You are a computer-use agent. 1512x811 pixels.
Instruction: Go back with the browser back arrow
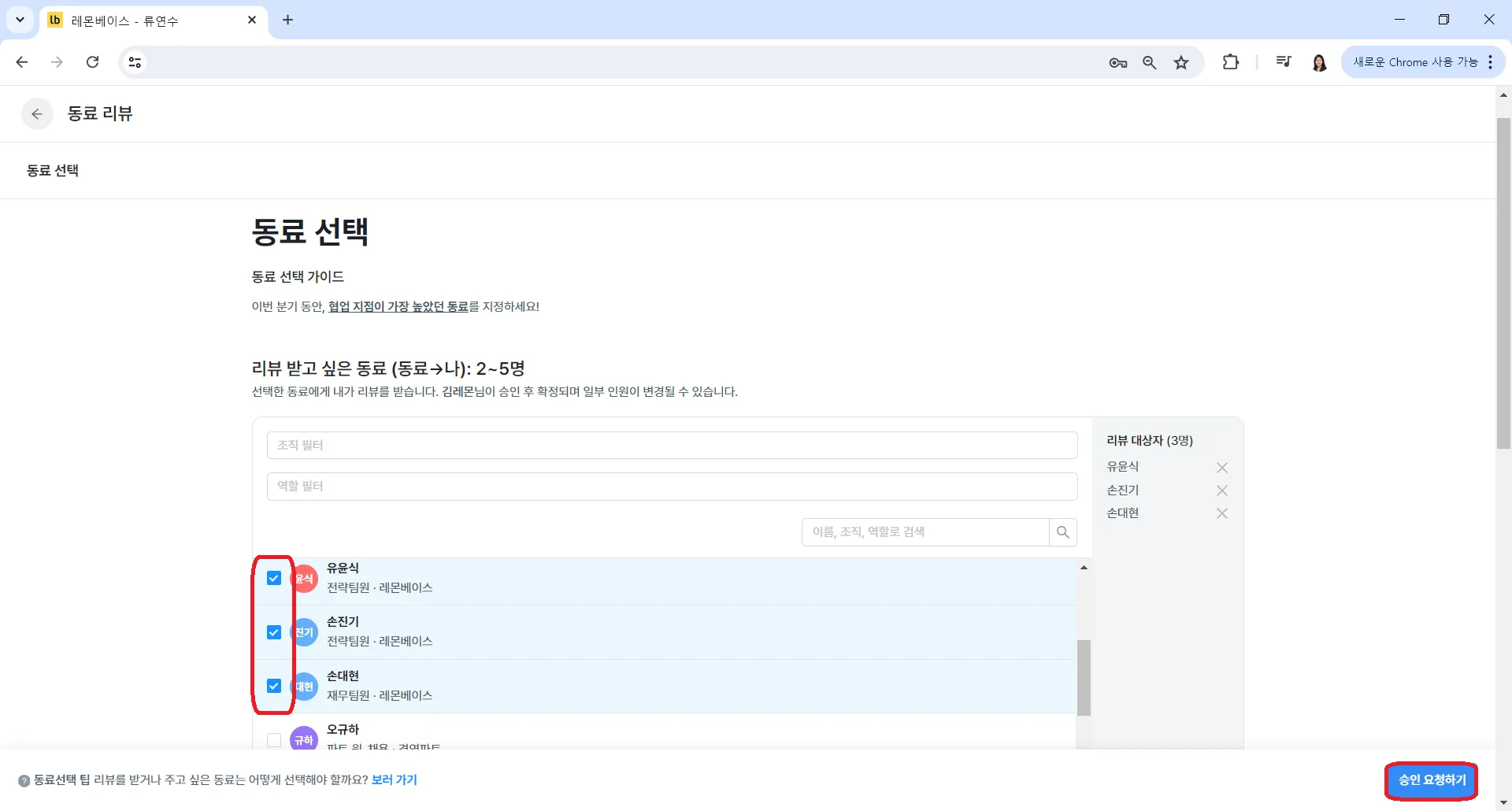click(x=22, y=62)
